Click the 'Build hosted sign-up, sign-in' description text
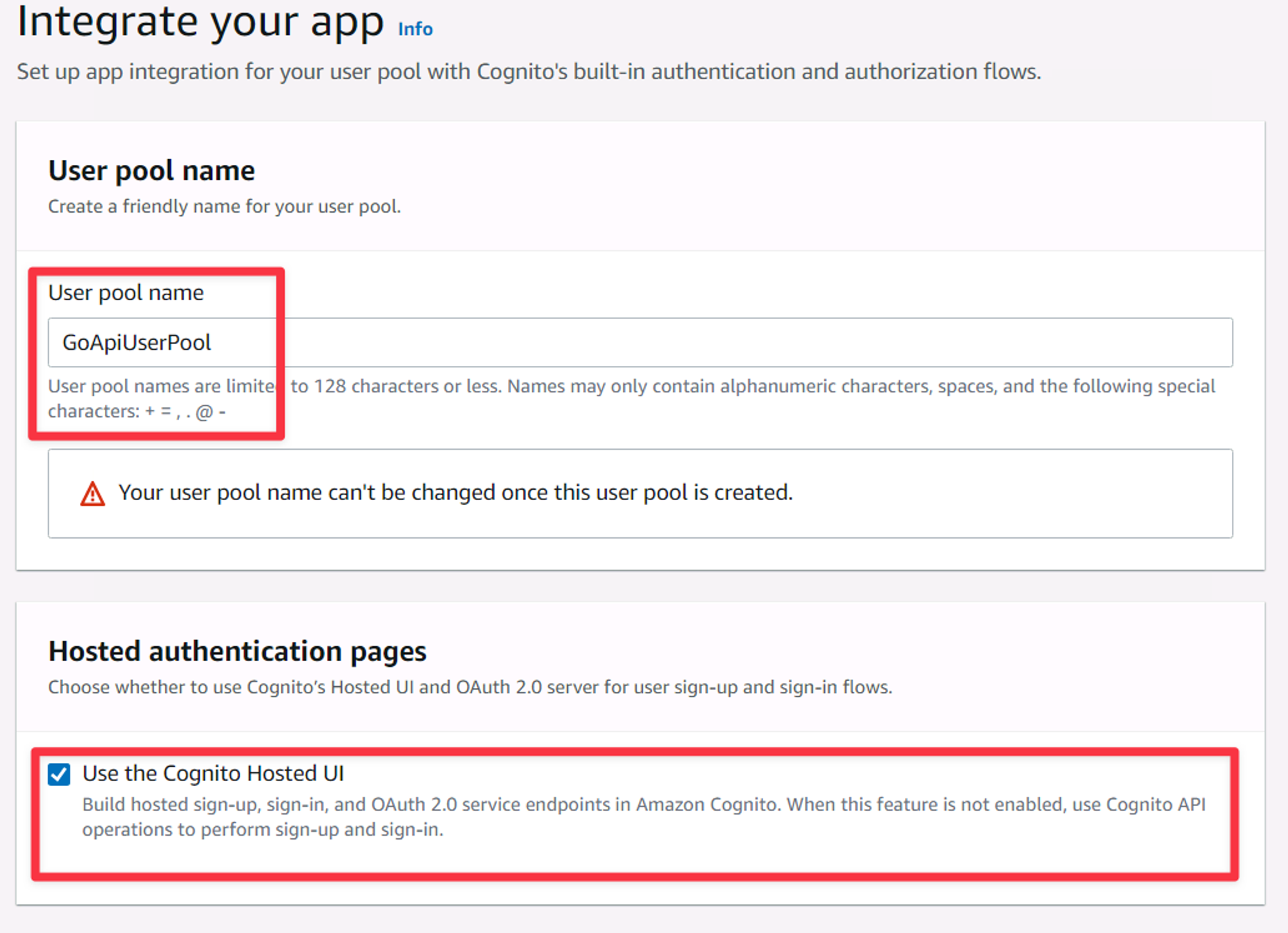This screenshot has height=933, width=1288. click(643, 817)
